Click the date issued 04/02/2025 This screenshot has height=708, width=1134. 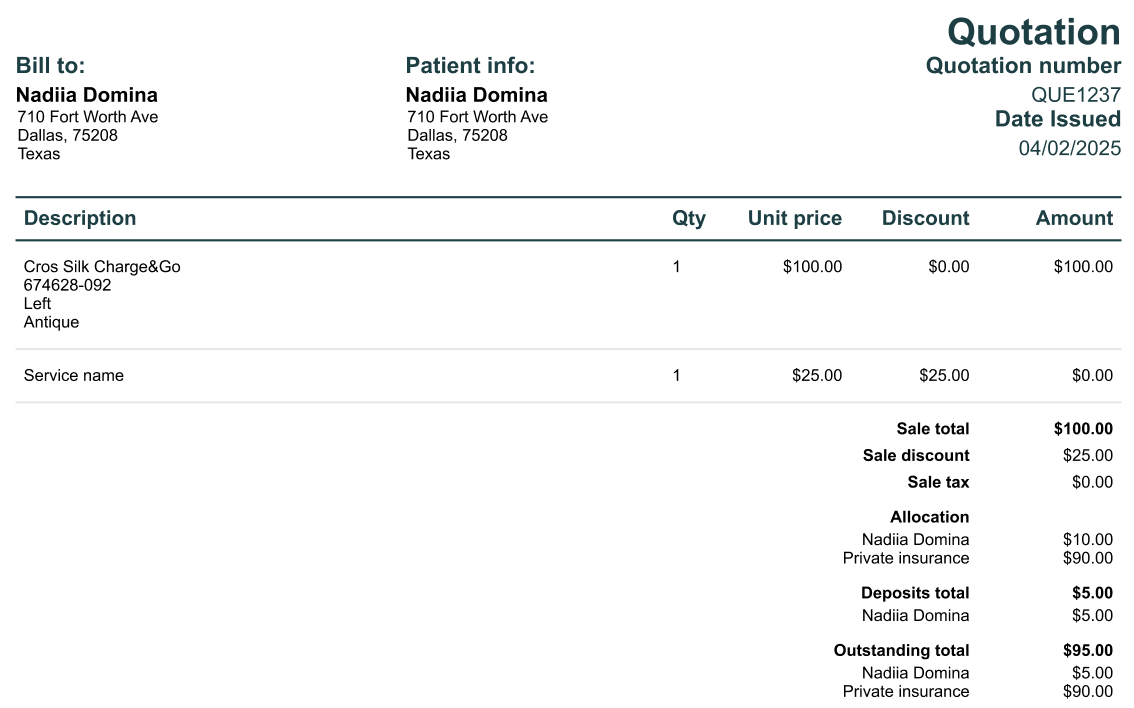(1070, 148)
